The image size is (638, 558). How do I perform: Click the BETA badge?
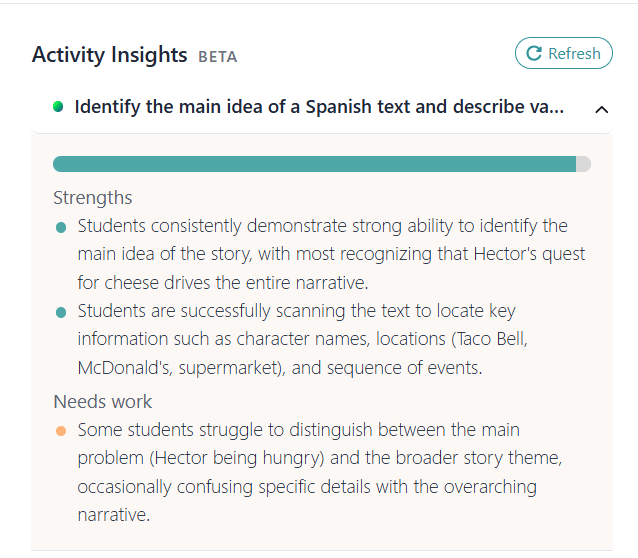pos(218,57)
